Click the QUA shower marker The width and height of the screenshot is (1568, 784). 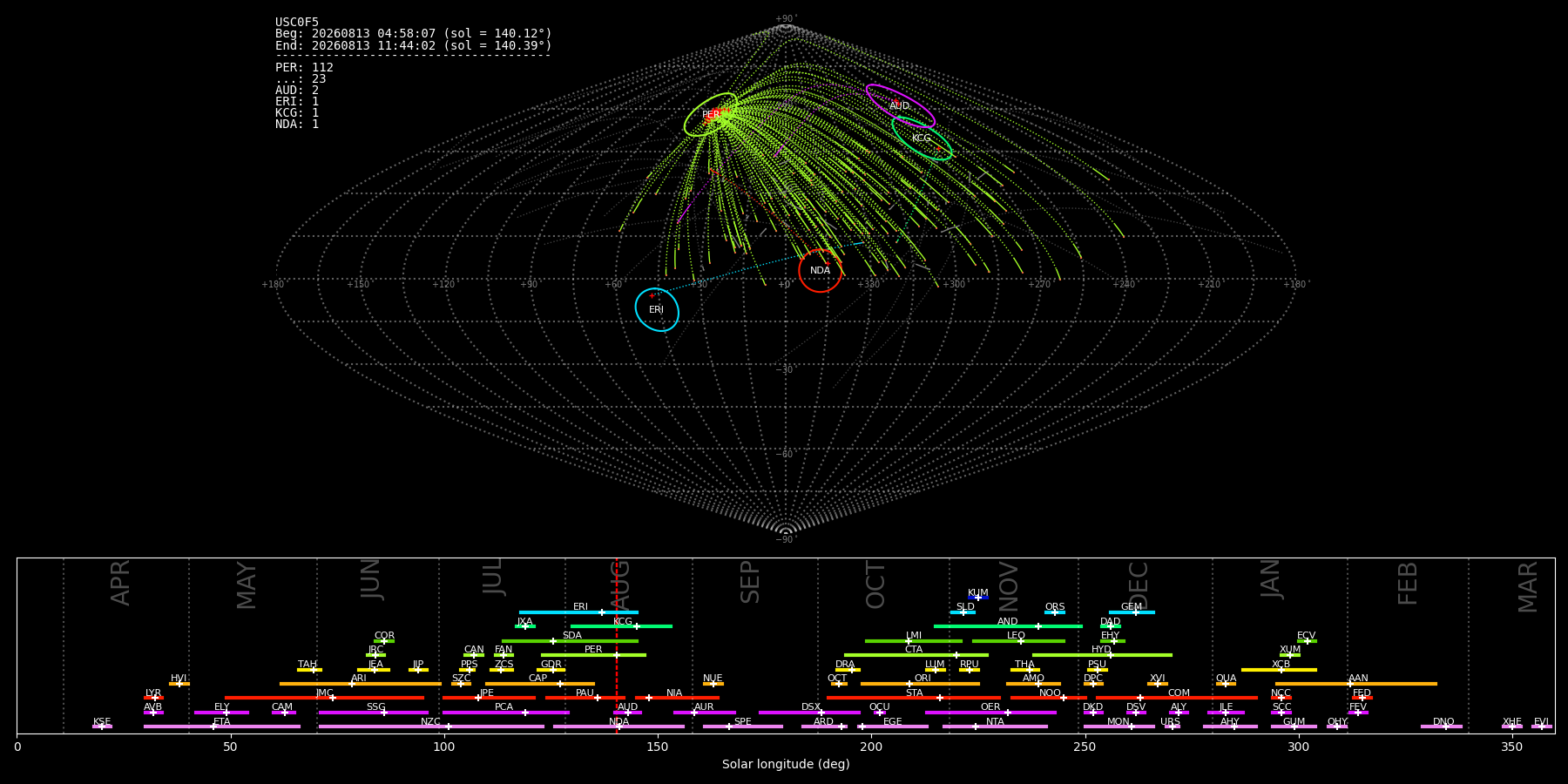1226,684
